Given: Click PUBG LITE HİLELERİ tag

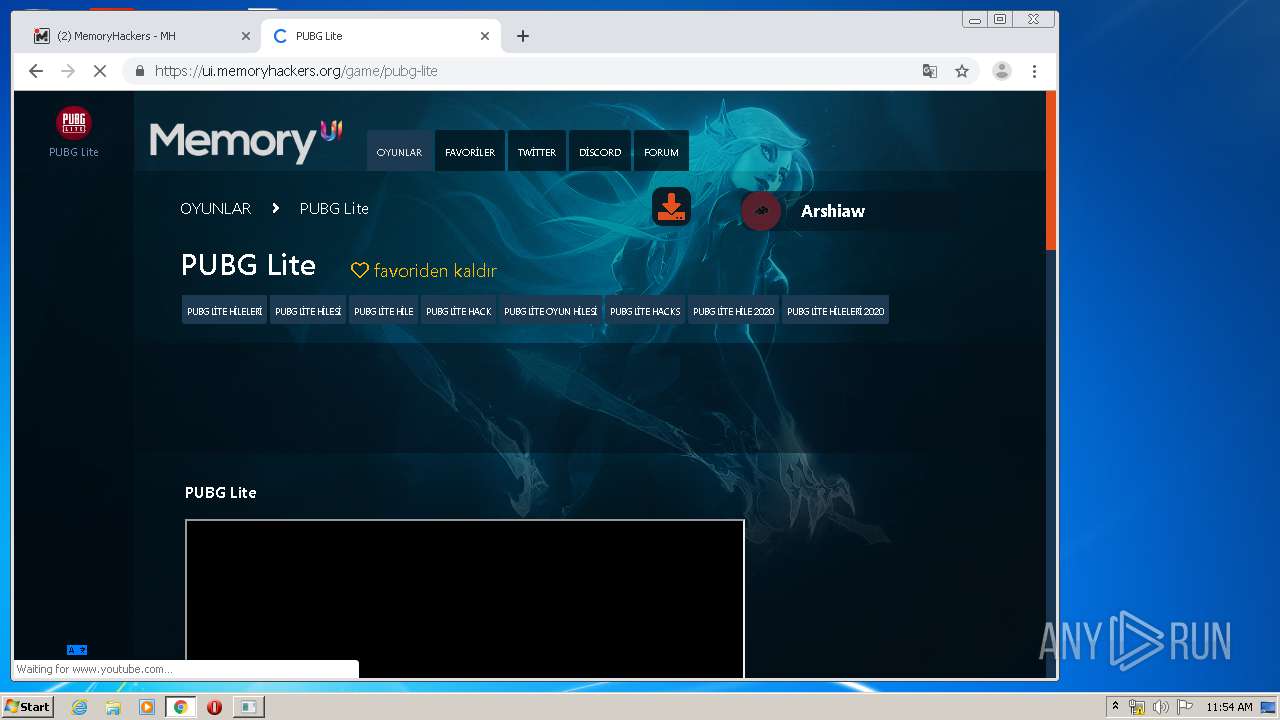Looking at the screenshot, I should coord(224,311).
